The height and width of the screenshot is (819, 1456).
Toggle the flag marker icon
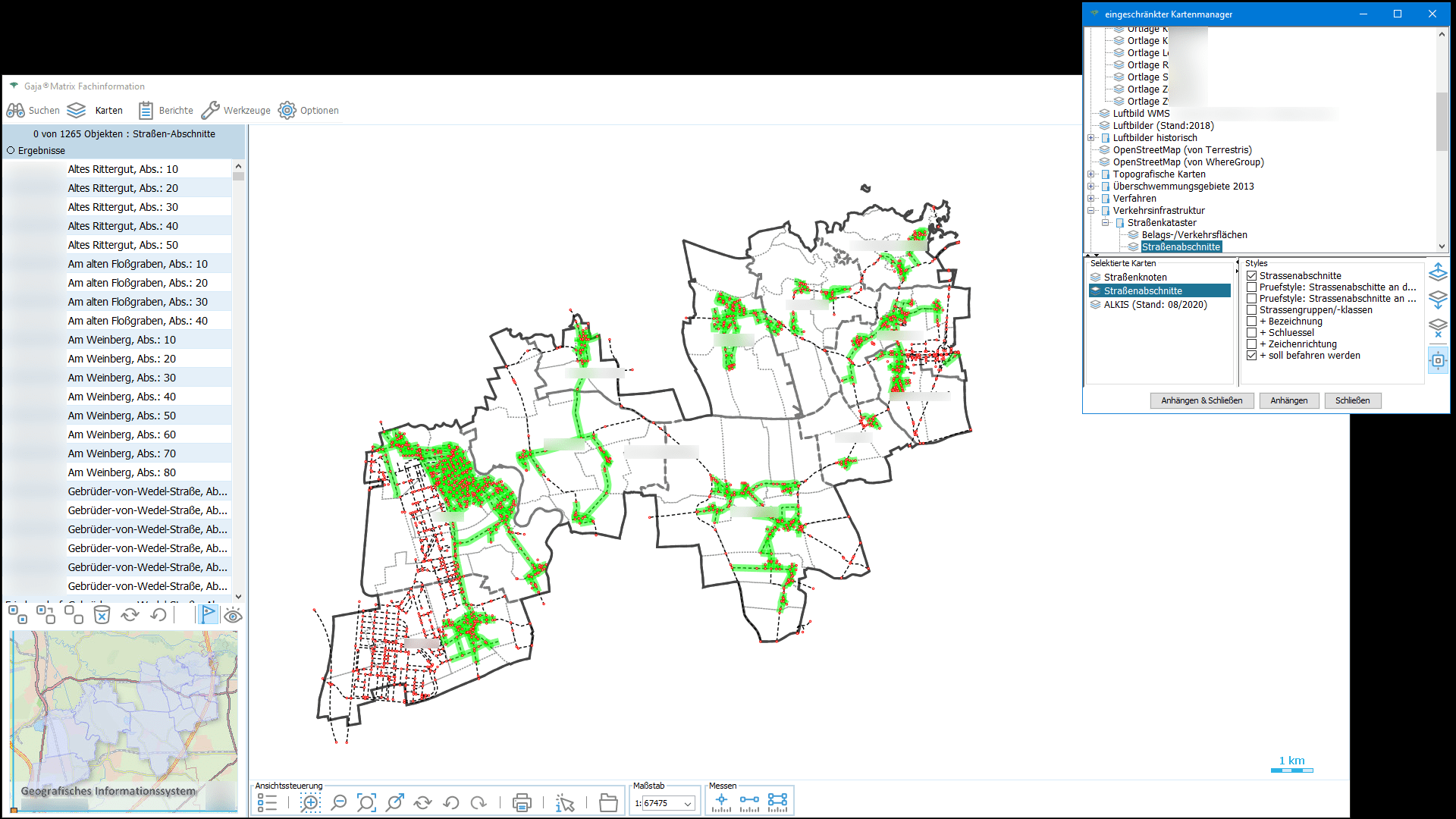208,614
